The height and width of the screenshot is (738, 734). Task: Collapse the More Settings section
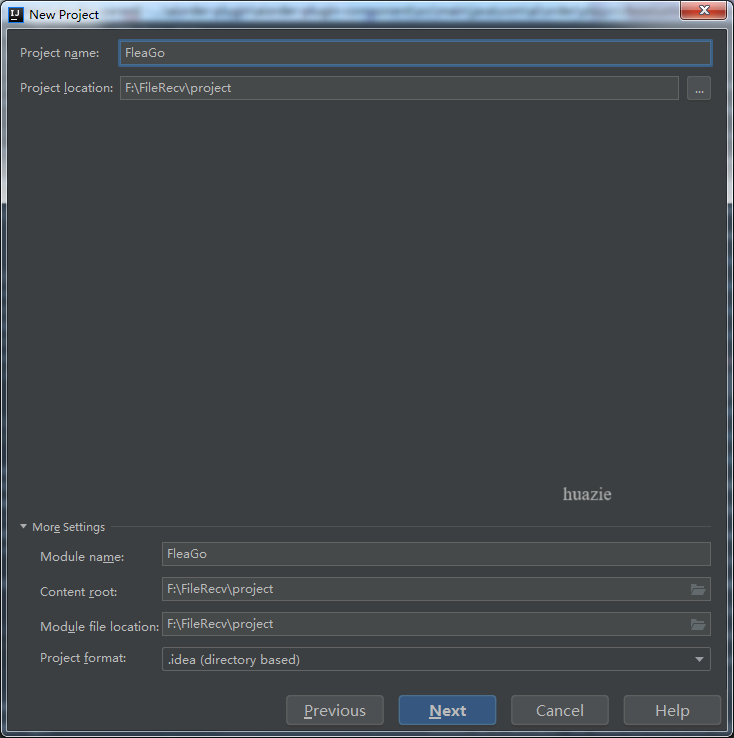tap(24, 527)
